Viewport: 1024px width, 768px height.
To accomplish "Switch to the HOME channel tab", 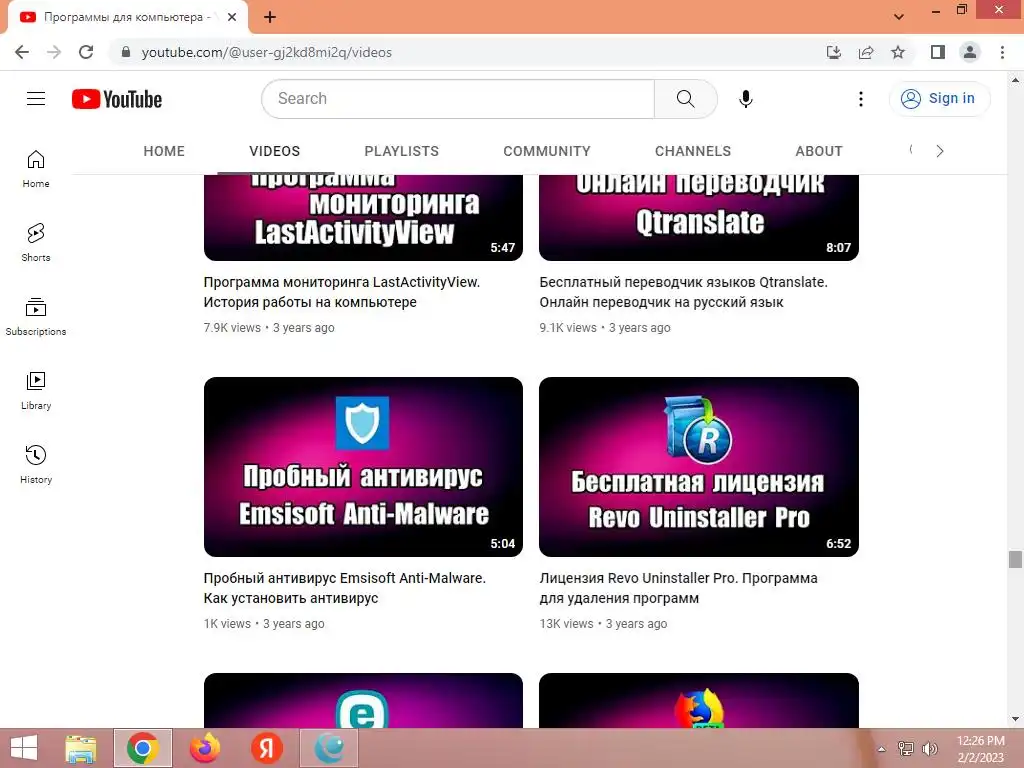I will [164, 152].
